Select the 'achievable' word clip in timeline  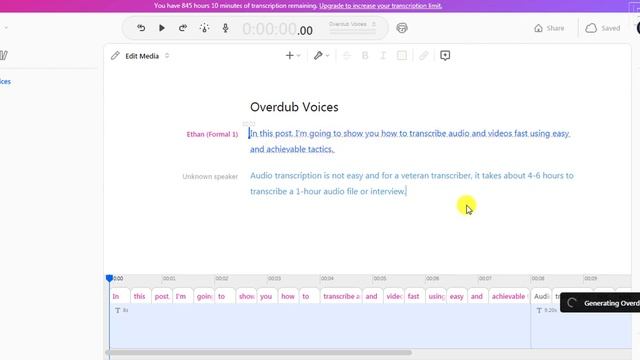coord(509,296)
